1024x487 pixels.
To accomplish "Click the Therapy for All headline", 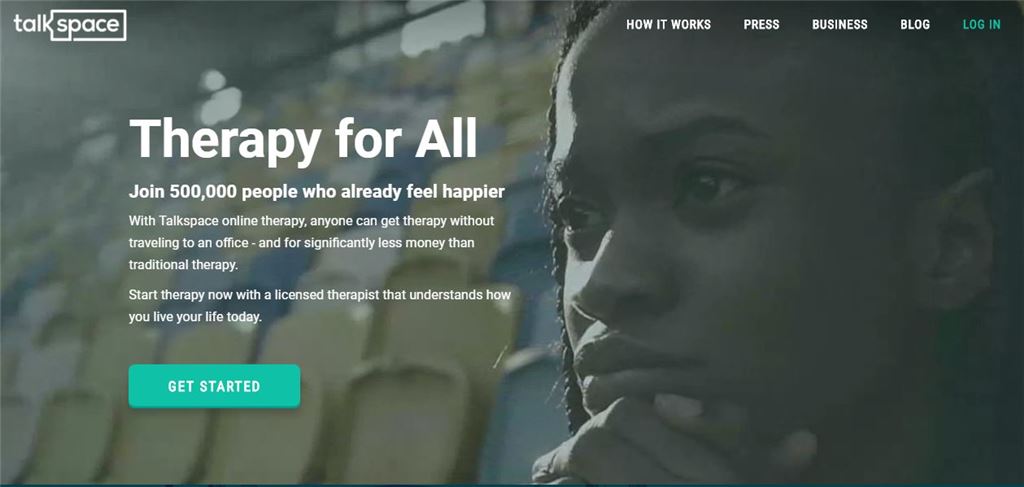I will coord(303,139).
